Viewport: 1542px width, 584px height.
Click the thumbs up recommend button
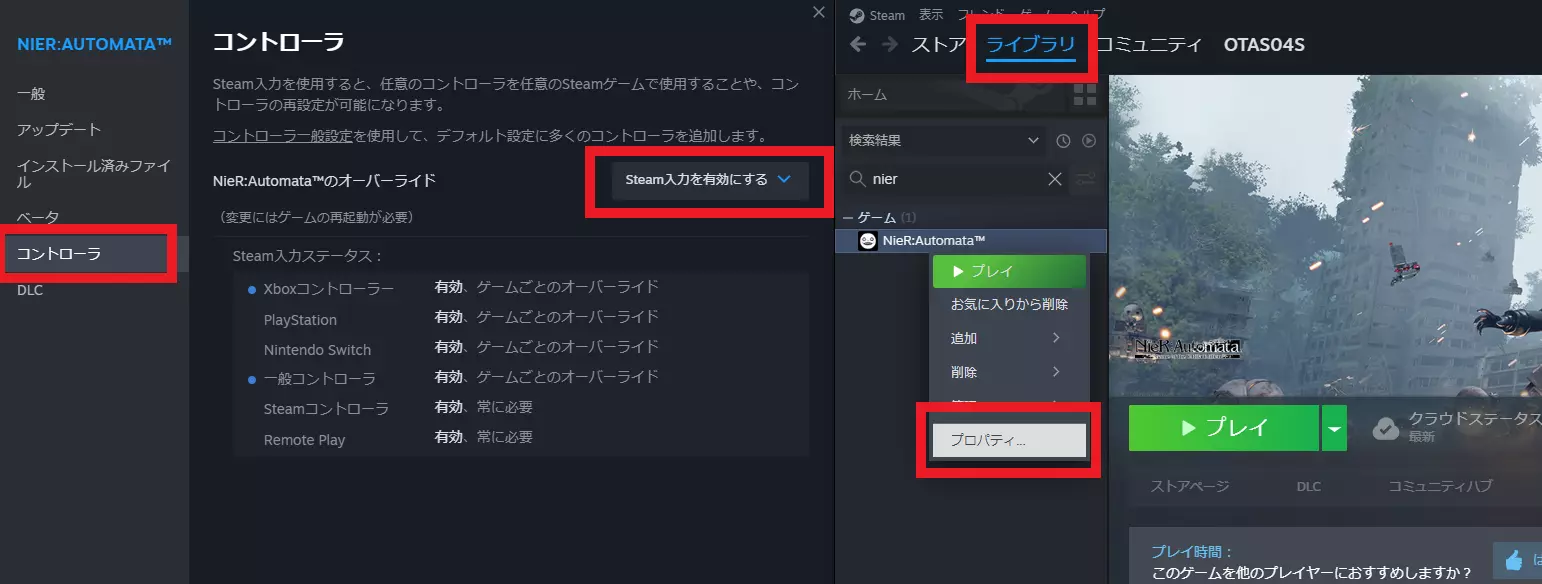click(x=1517, y=559)
